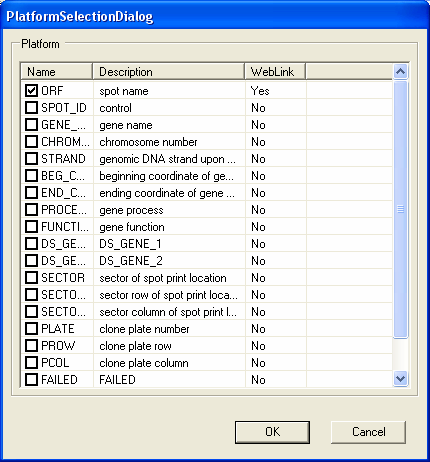The width and height of the screenshot is (430, 462).
Task: Enable the gene process row checkbox
Action: [31, 210]
